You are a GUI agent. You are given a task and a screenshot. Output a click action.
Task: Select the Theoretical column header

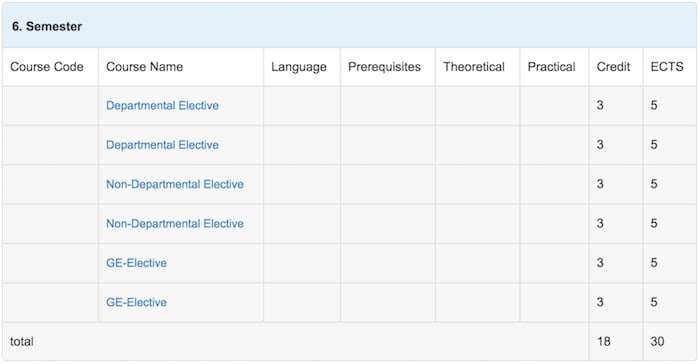(x=474, y=67)
